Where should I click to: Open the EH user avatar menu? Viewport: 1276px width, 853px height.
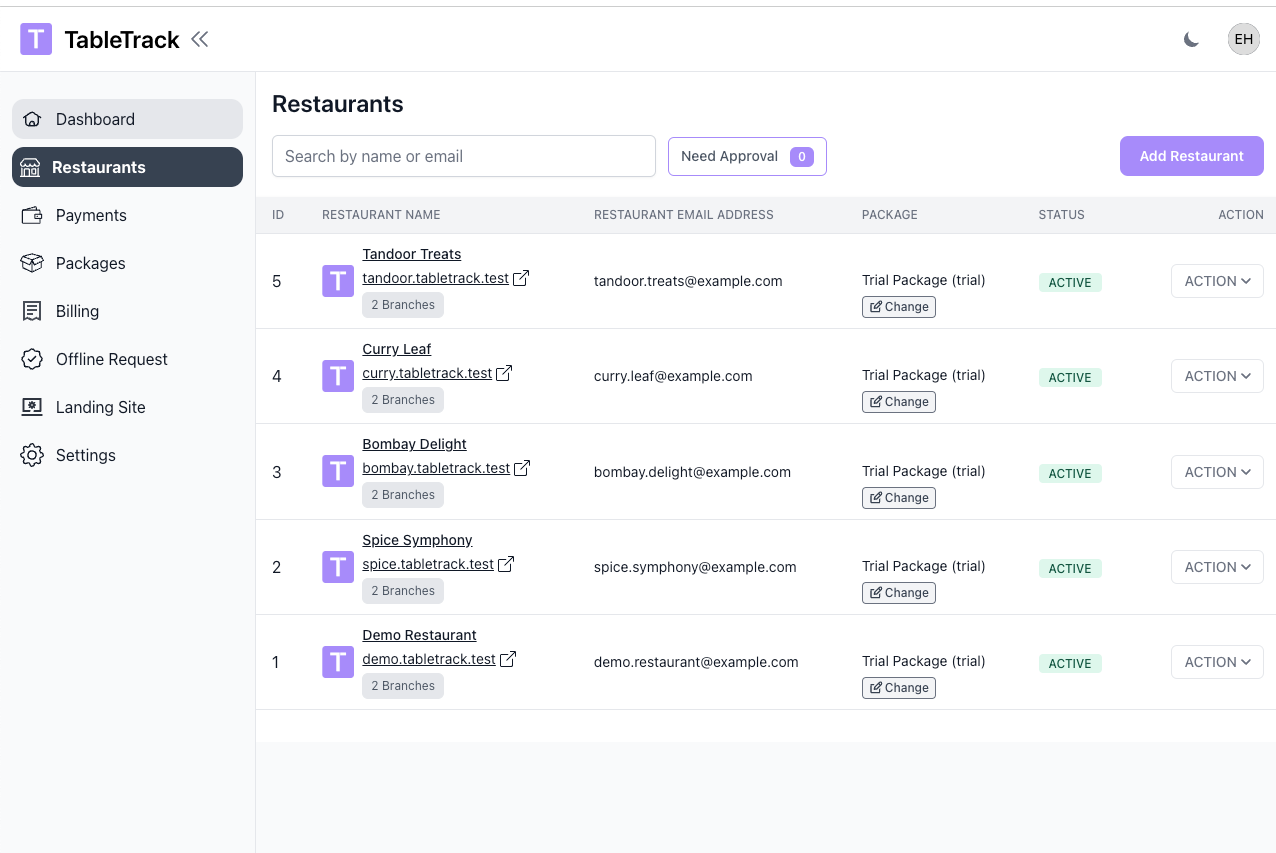[1243, 39]
